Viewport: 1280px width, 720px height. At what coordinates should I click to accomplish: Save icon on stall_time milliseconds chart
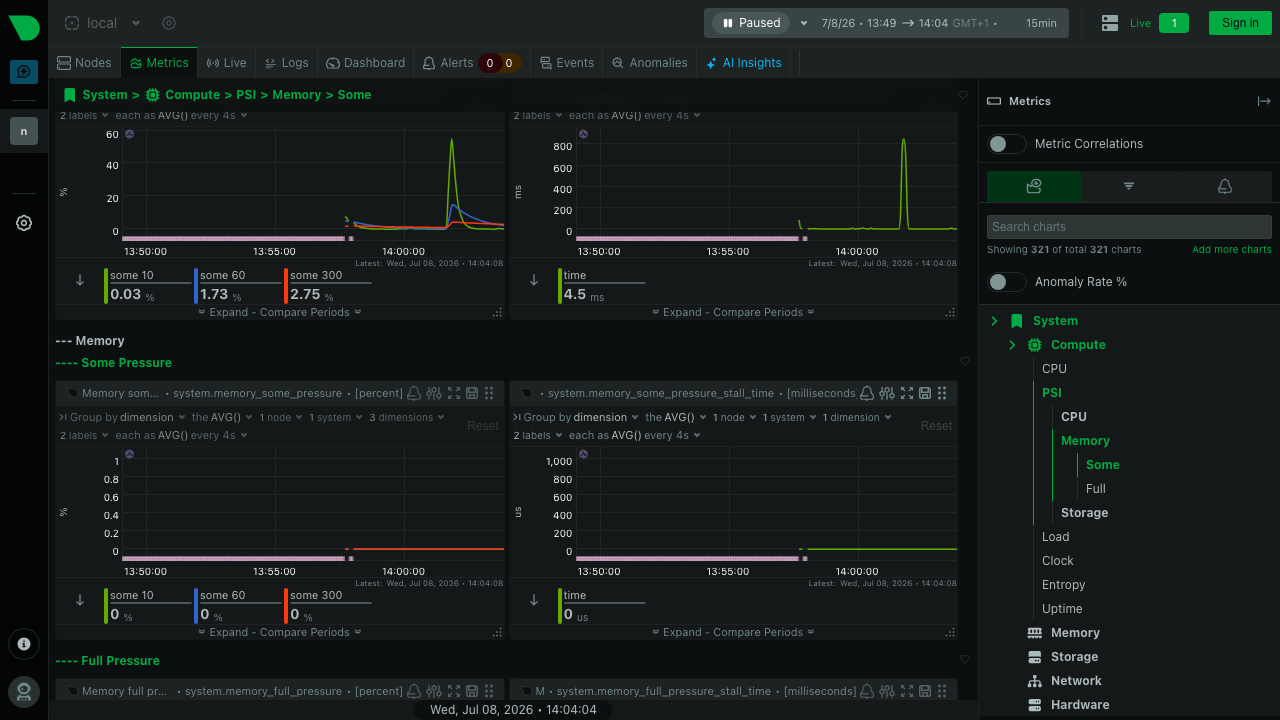(x=925, y=393)
